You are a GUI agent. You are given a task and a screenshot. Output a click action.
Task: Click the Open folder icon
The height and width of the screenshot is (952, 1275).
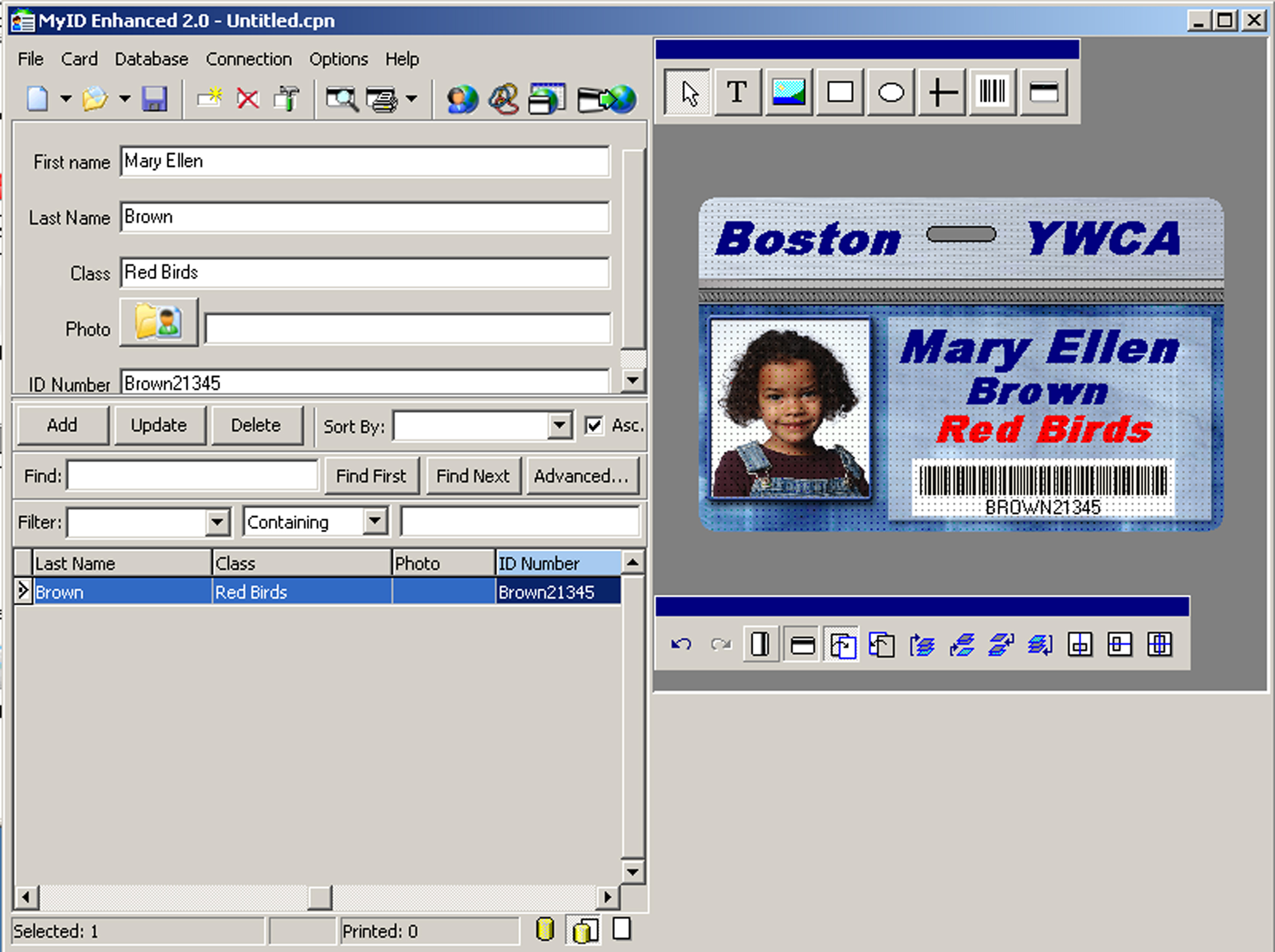coord(95,99)
